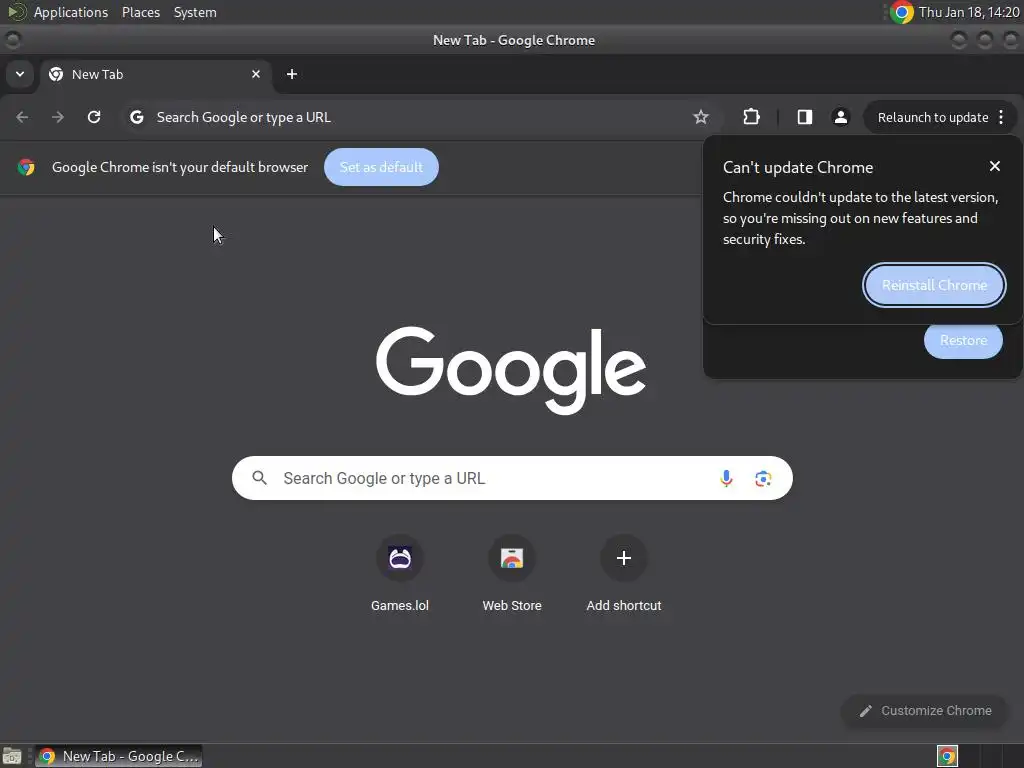Click Customize Chrome button
Image resolution: width=1024 pixels, height=768 pixels.
925,711
